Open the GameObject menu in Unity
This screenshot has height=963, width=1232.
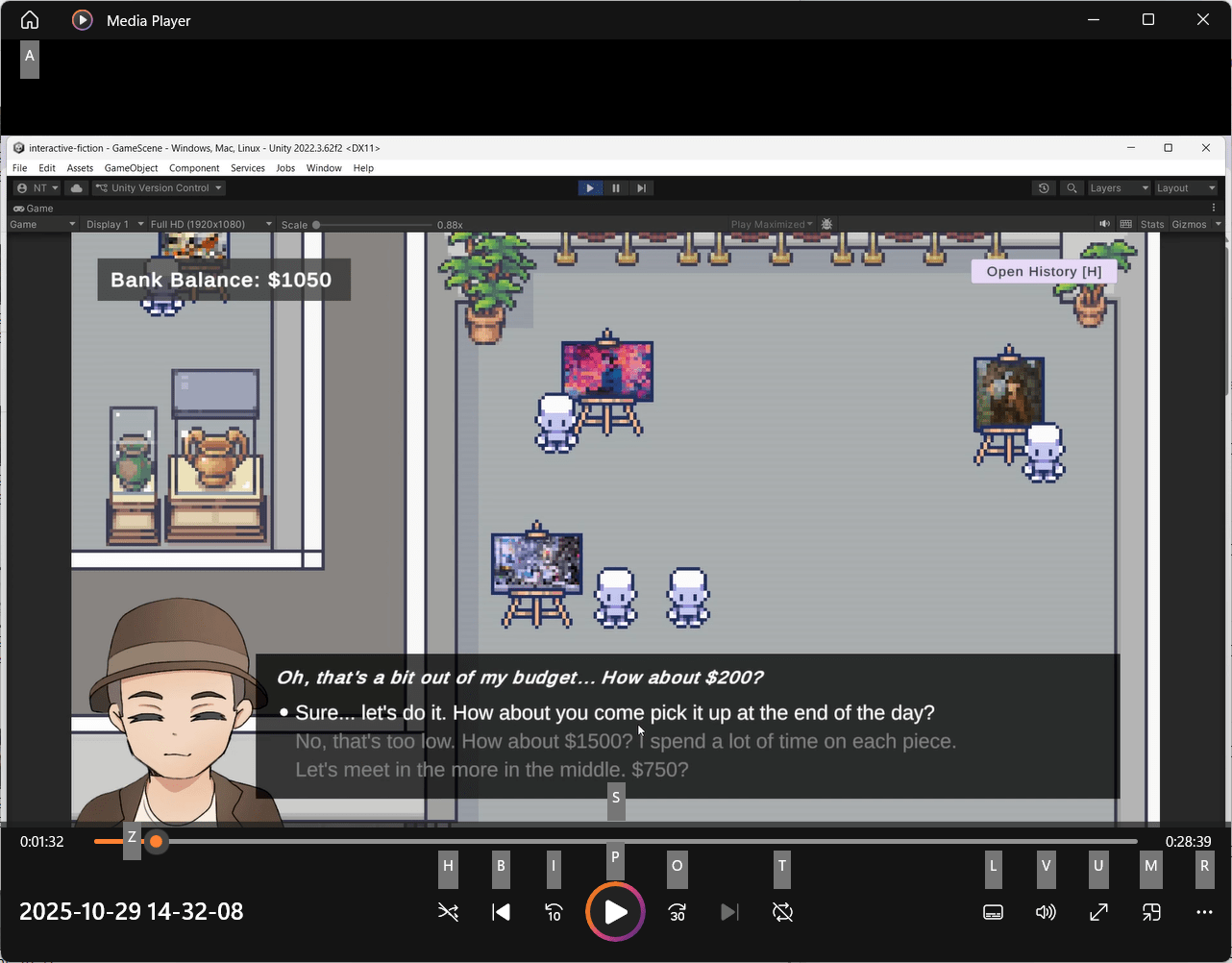tap(131, 168)
